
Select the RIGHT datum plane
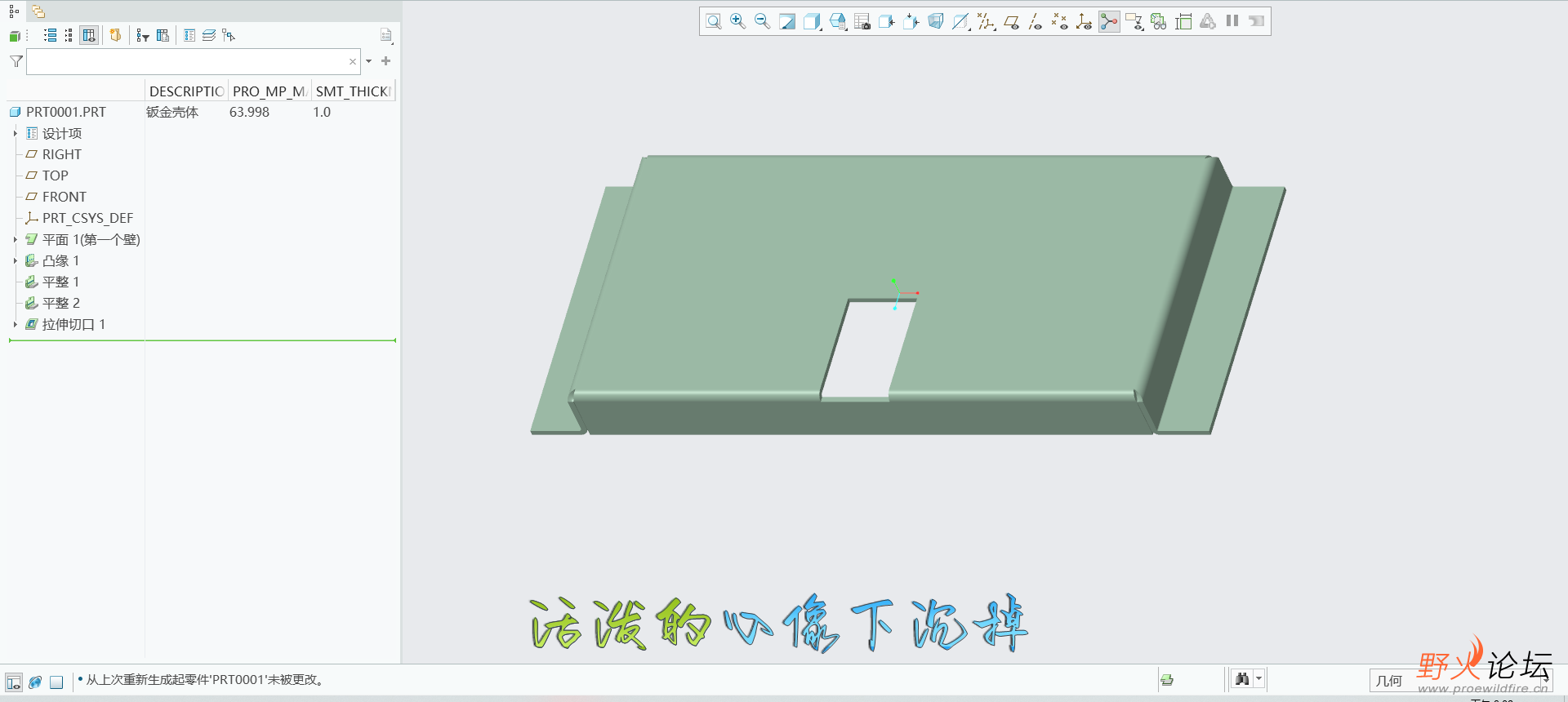coord(62,154)
